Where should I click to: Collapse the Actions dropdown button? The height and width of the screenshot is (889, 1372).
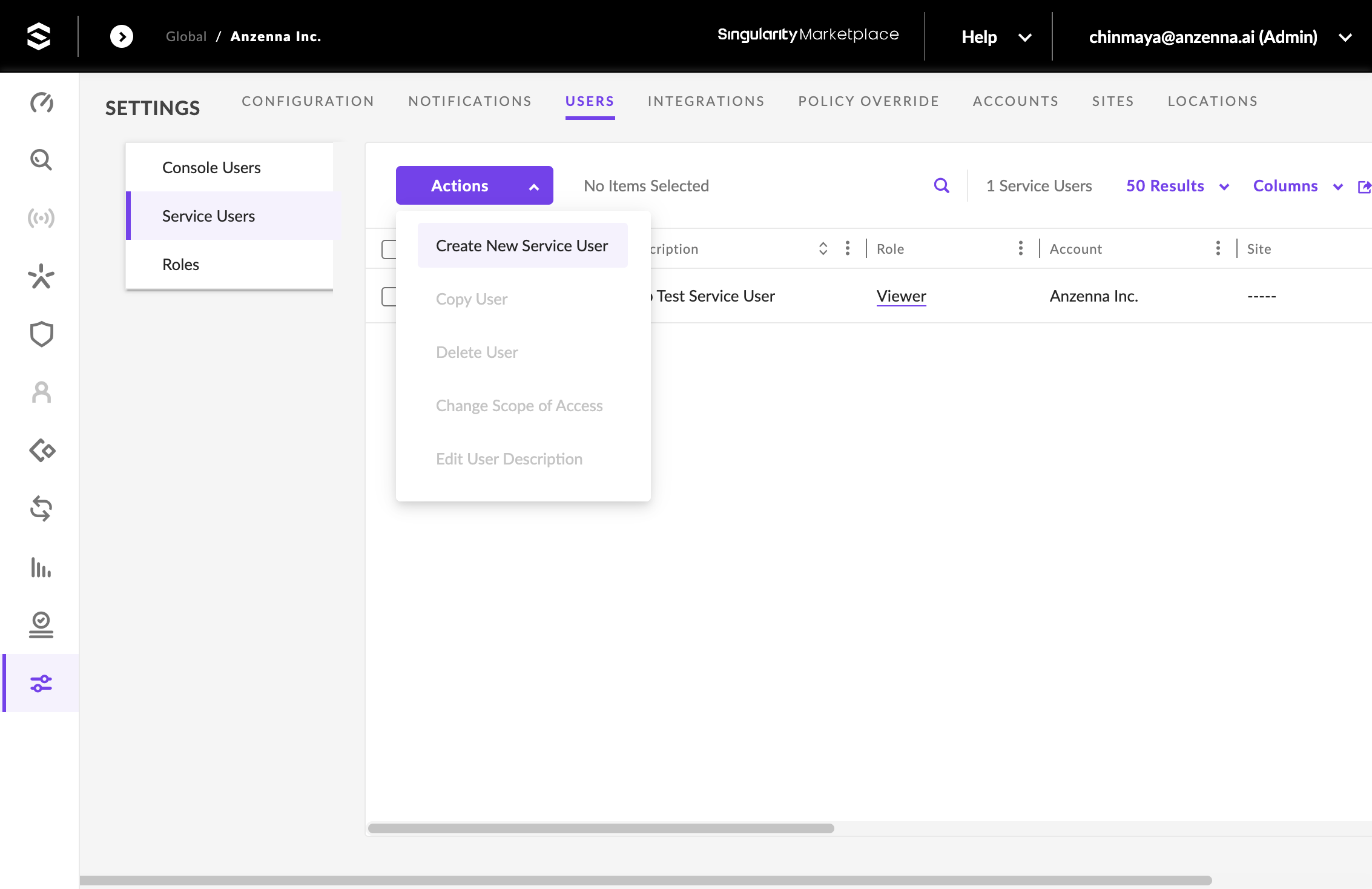point(474,185)
